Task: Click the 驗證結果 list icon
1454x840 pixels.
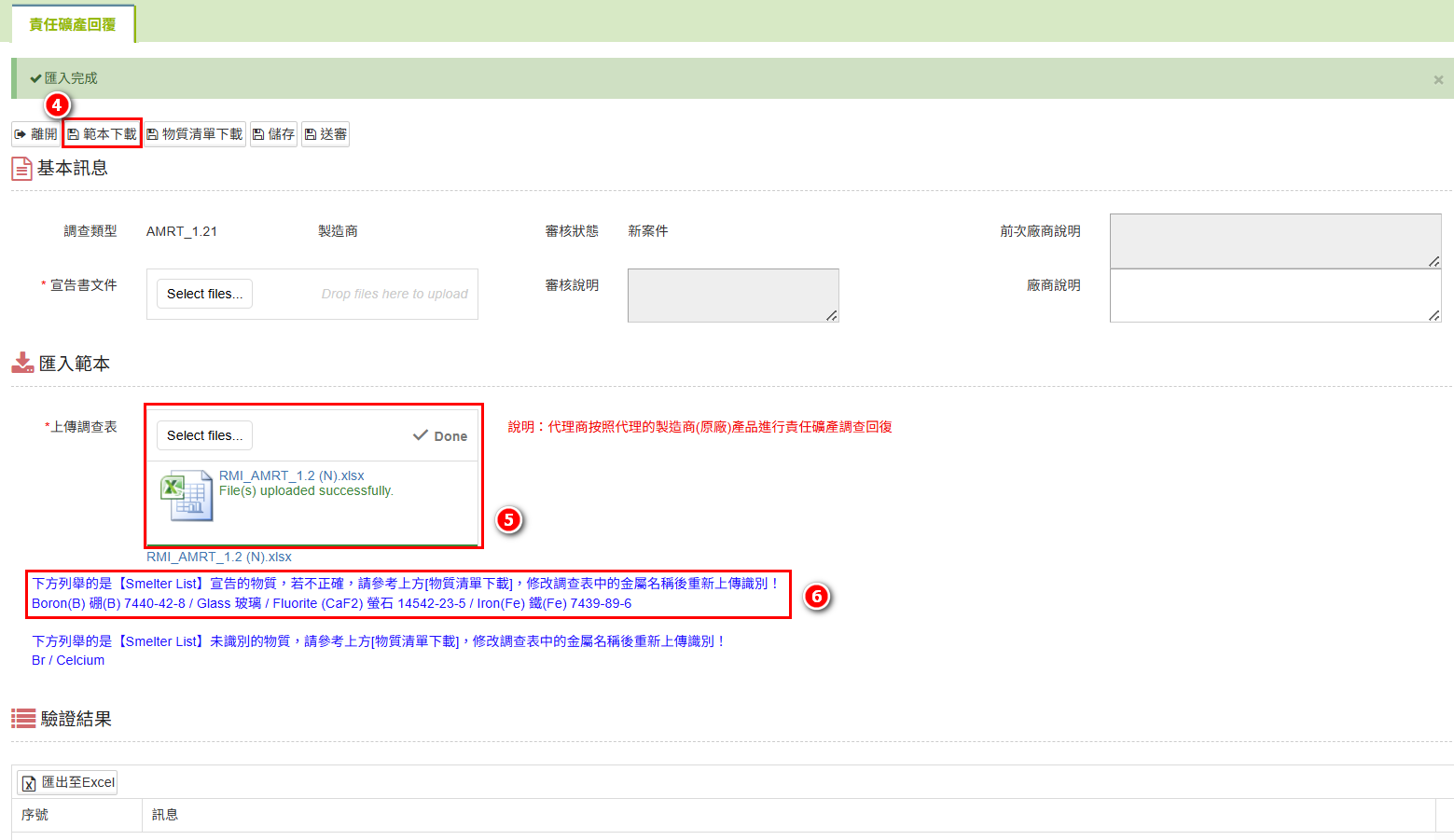Action: 23,718
